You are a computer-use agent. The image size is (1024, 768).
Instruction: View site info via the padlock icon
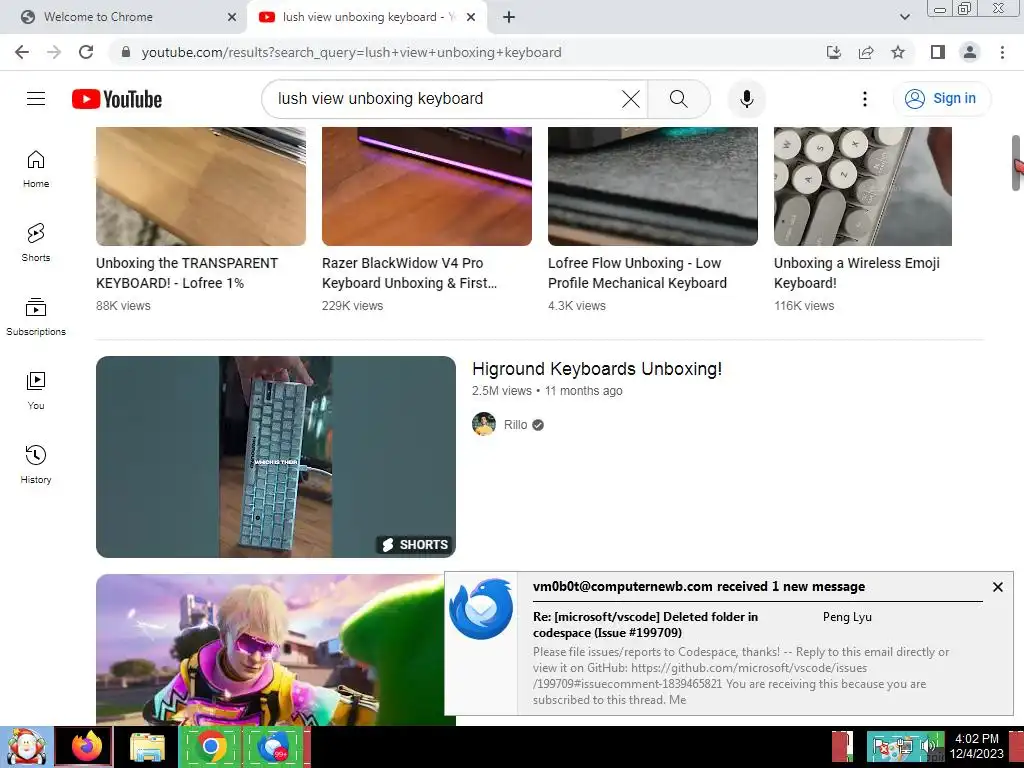(x=126, y=52)
